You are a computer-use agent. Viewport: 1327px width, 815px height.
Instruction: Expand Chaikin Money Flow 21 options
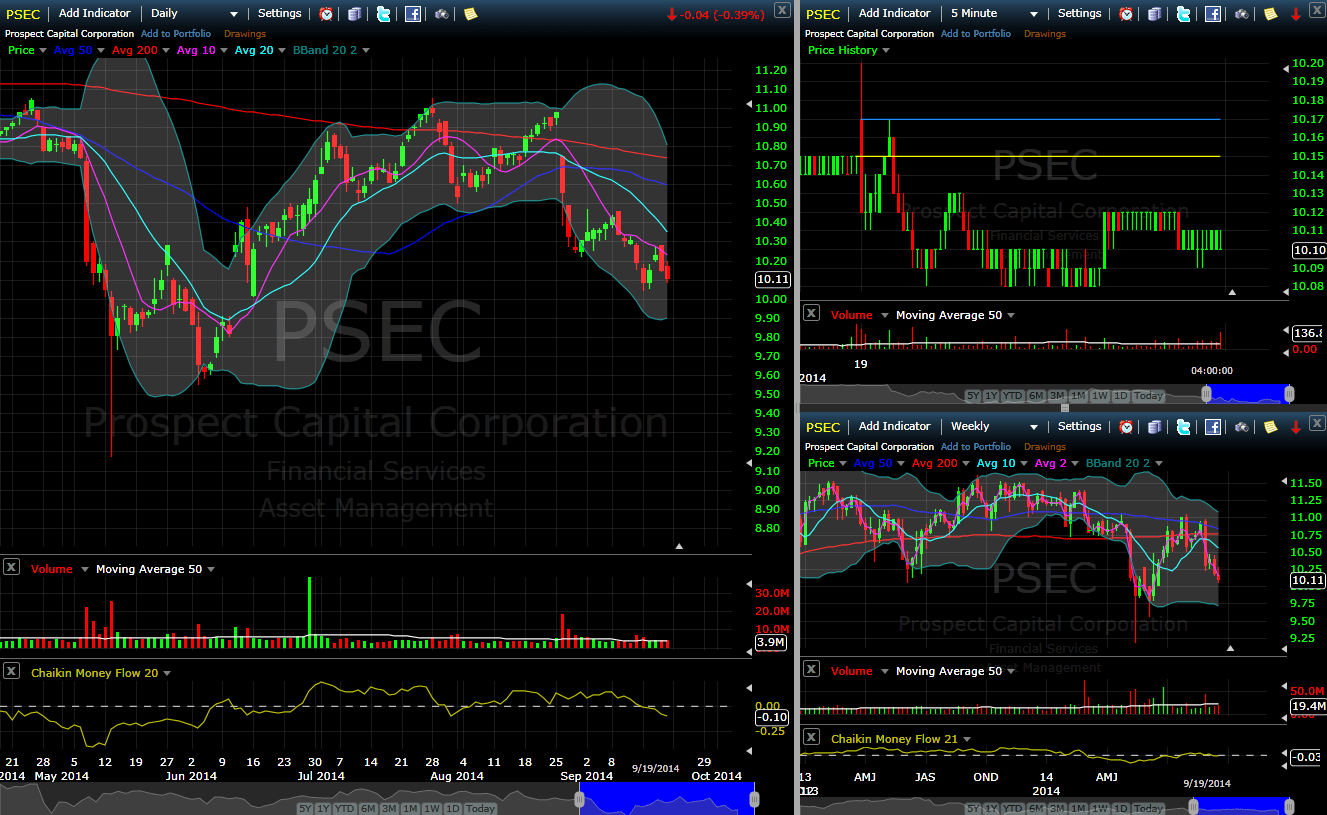click(x=967, y=740)
